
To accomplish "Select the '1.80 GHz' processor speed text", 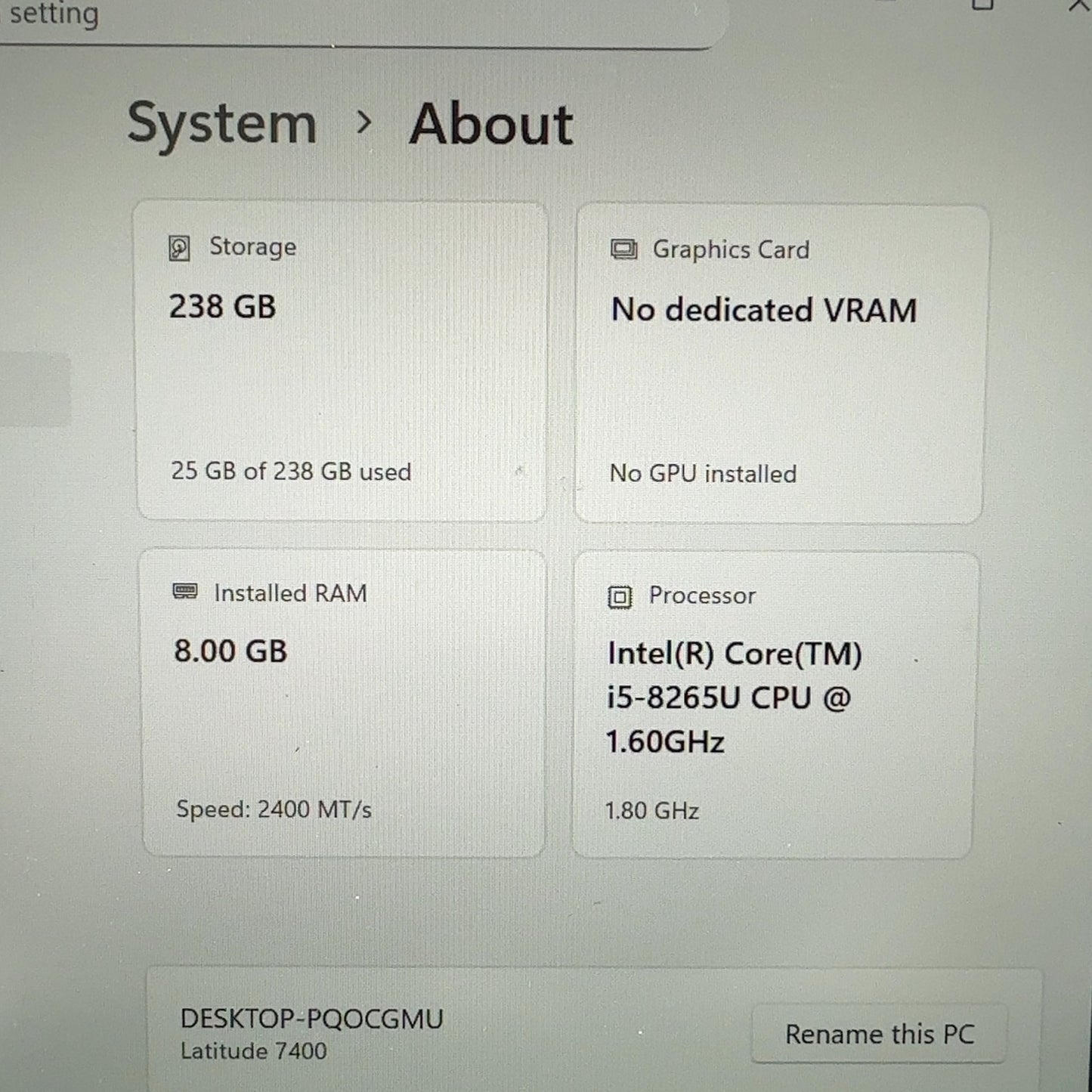I will tap(652, 811).
